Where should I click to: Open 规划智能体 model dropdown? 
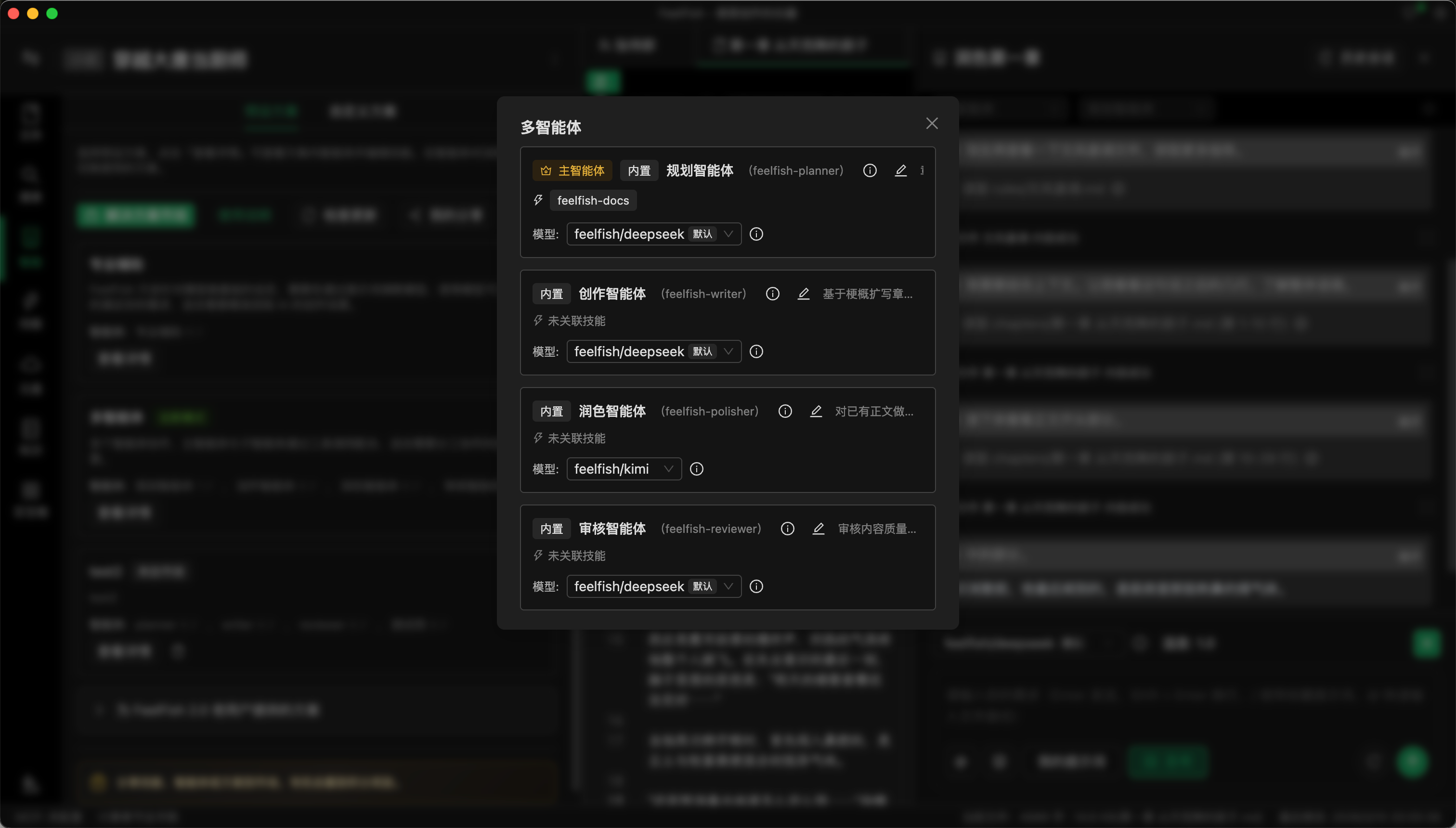click(653, 234)
